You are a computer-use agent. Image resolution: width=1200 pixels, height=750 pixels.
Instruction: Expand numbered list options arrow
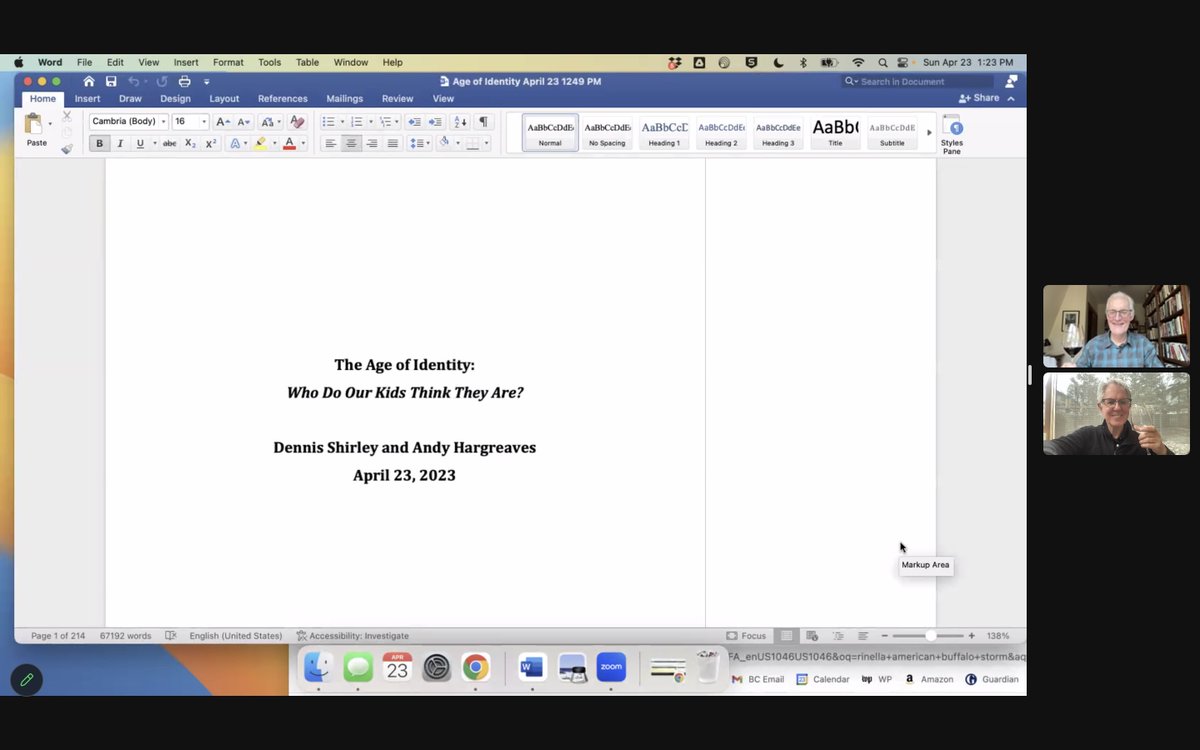[370, 121]
